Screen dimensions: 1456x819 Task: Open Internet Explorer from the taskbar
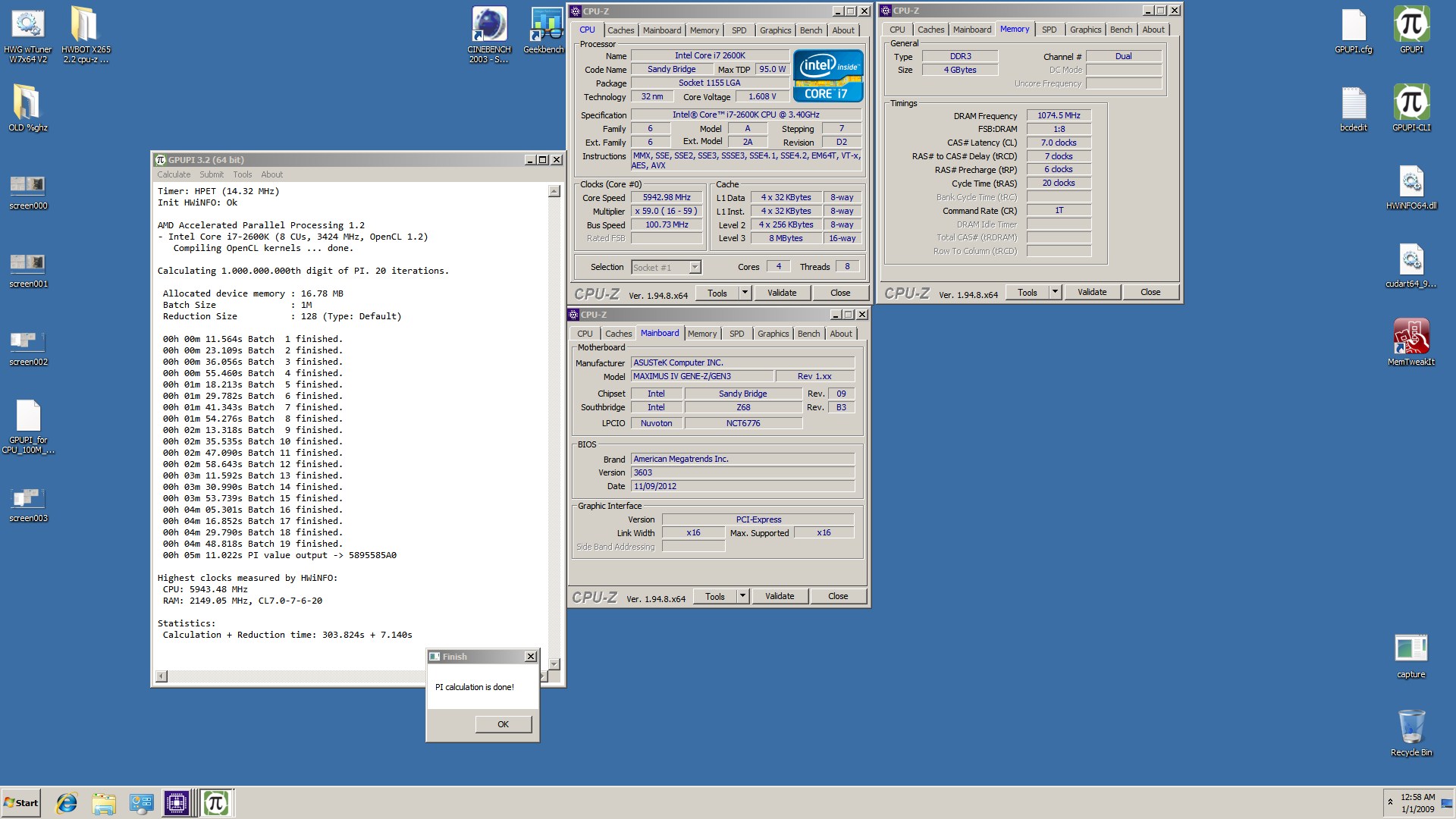(x=67, y=802)
